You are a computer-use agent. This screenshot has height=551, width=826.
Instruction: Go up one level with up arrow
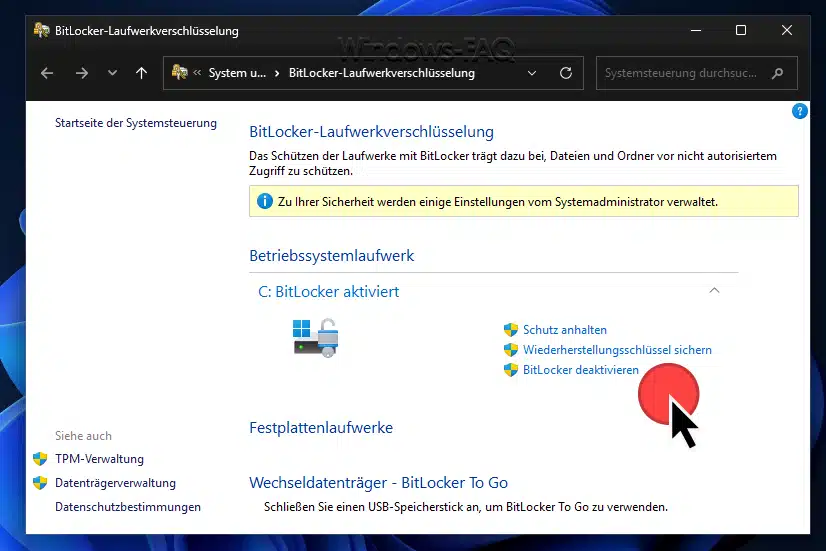point(141,73)
